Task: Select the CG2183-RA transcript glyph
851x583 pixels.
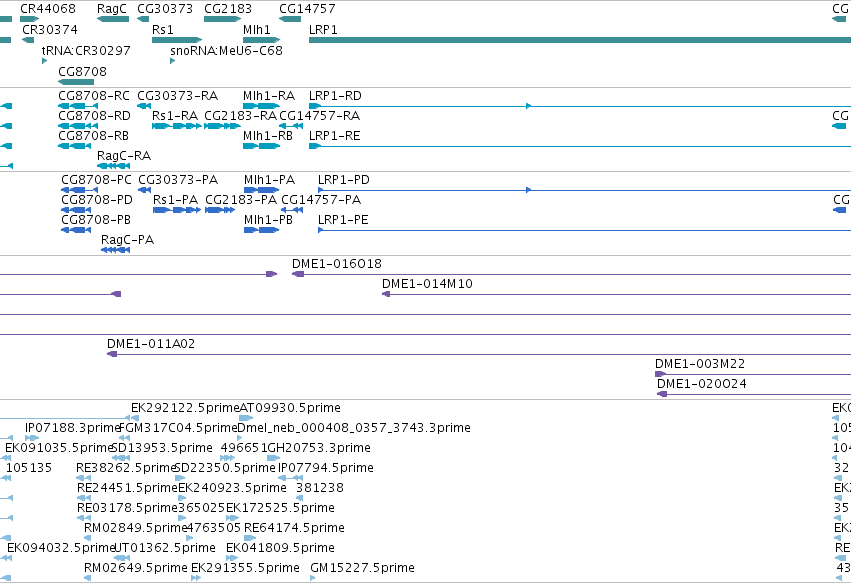Action: coord(223,126)
